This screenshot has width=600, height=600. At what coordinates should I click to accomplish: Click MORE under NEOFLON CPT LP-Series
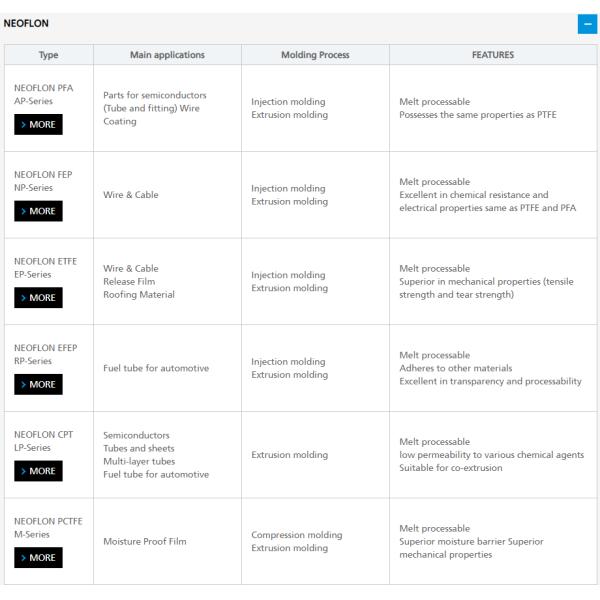coord(38,471)
